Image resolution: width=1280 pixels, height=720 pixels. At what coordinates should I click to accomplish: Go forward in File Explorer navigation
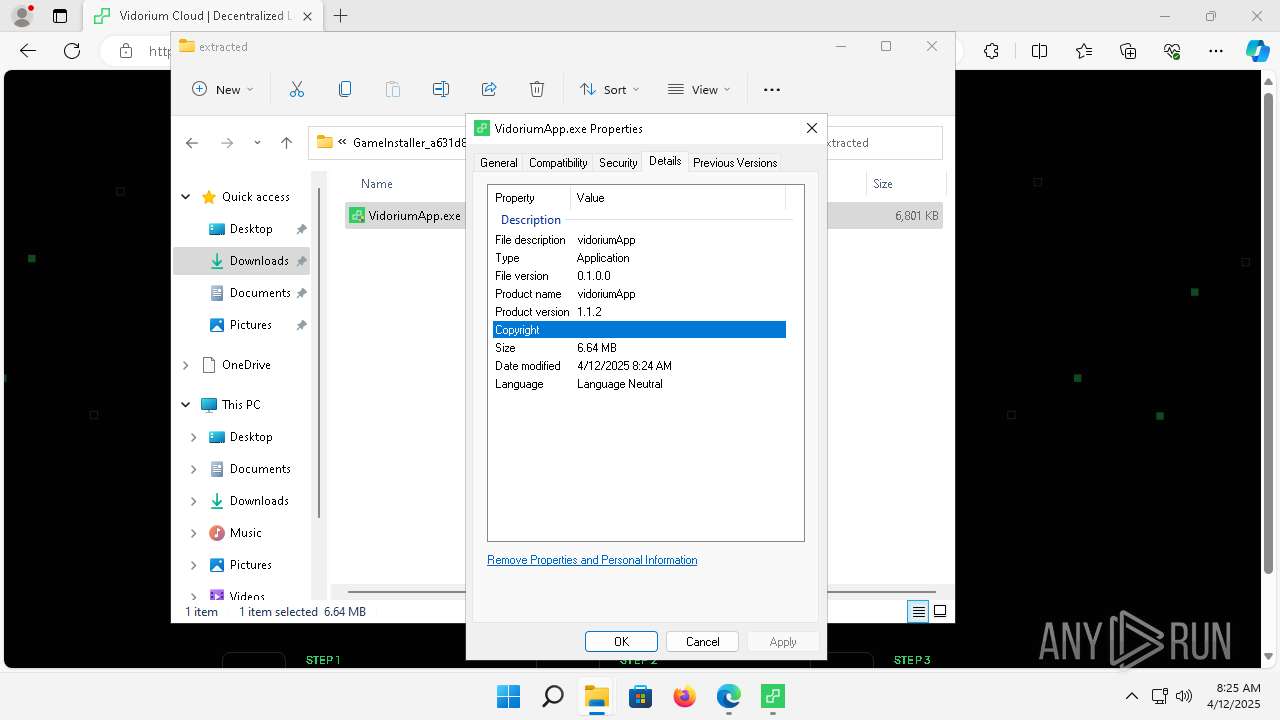pyautogui.click(x=227, y=143)
